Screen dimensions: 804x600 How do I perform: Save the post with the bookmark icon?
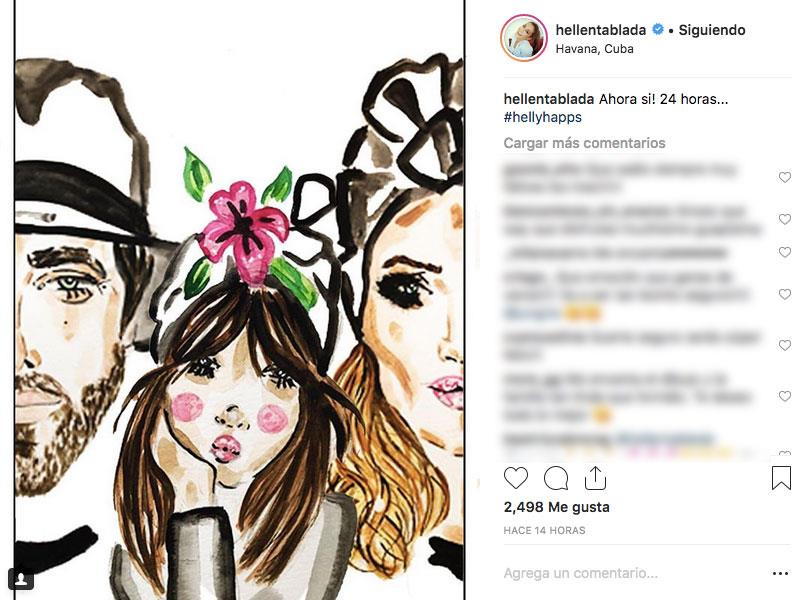coord(781,478)
